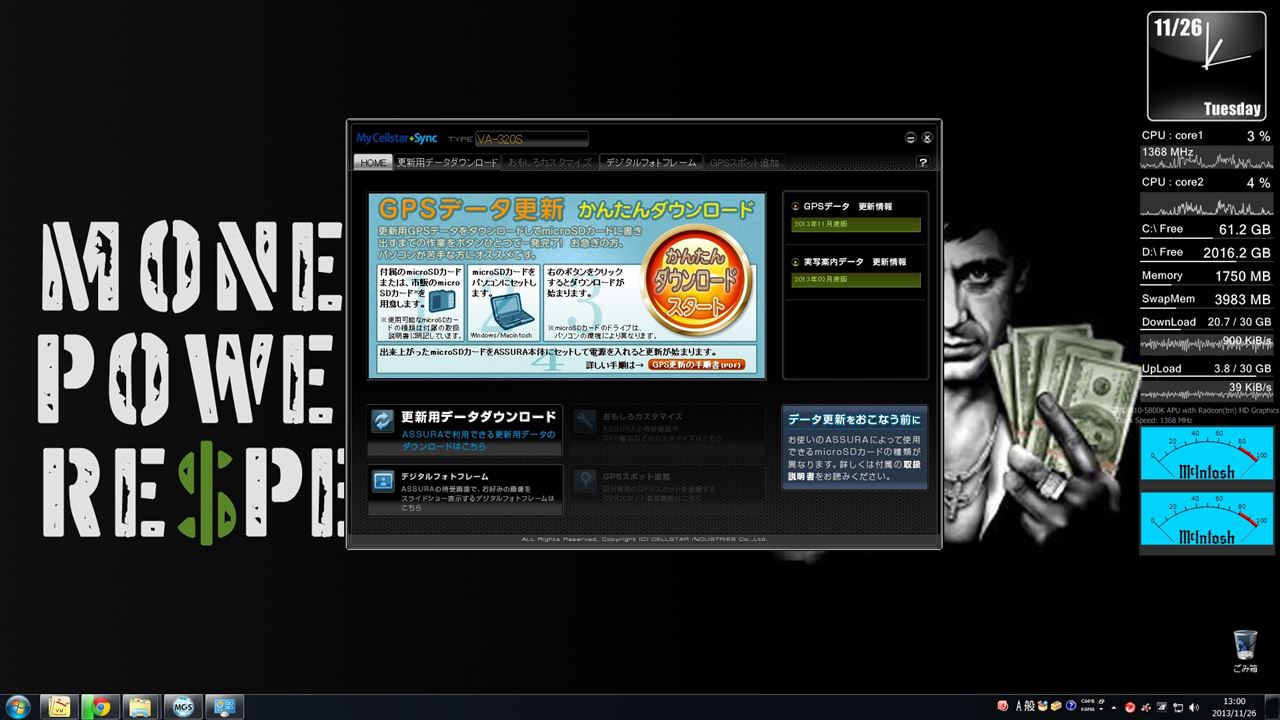Click the red swirl tray icon
The height and width of the screenshot is (720, 1280).
(1130, 707)
